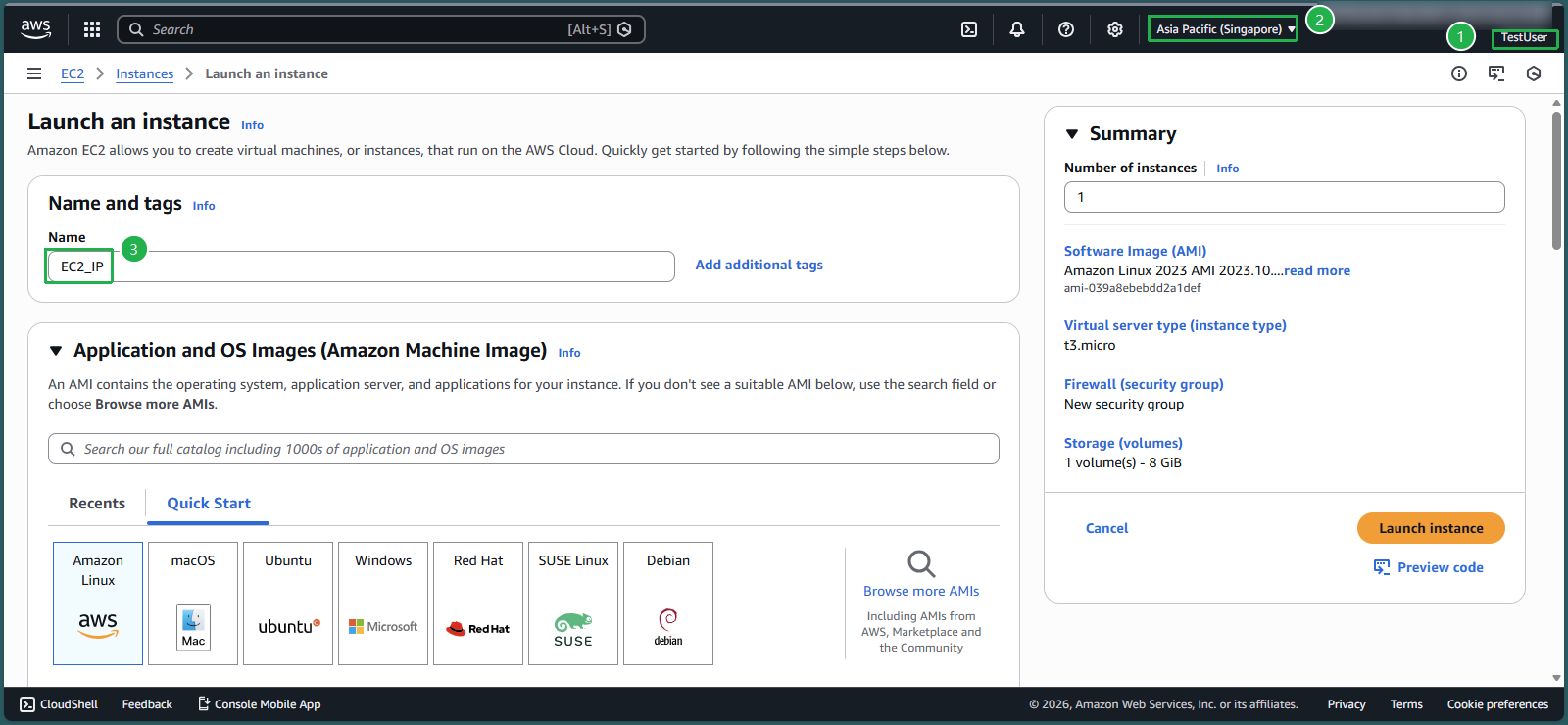Switch to the Quick Start tab
1568x725 pixels.
click(x=209, y=504)
